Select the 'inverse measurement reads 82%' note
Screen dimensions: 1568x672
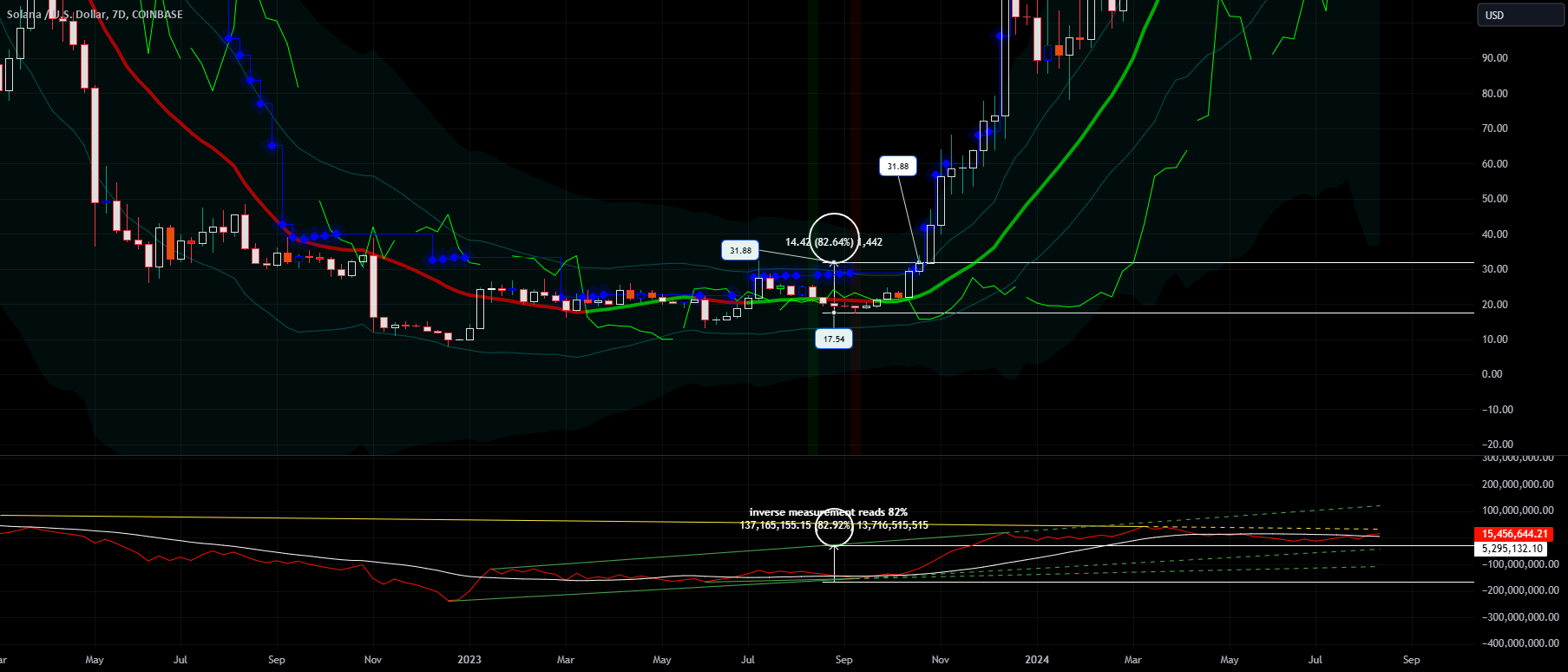click(x=829, y=512)
